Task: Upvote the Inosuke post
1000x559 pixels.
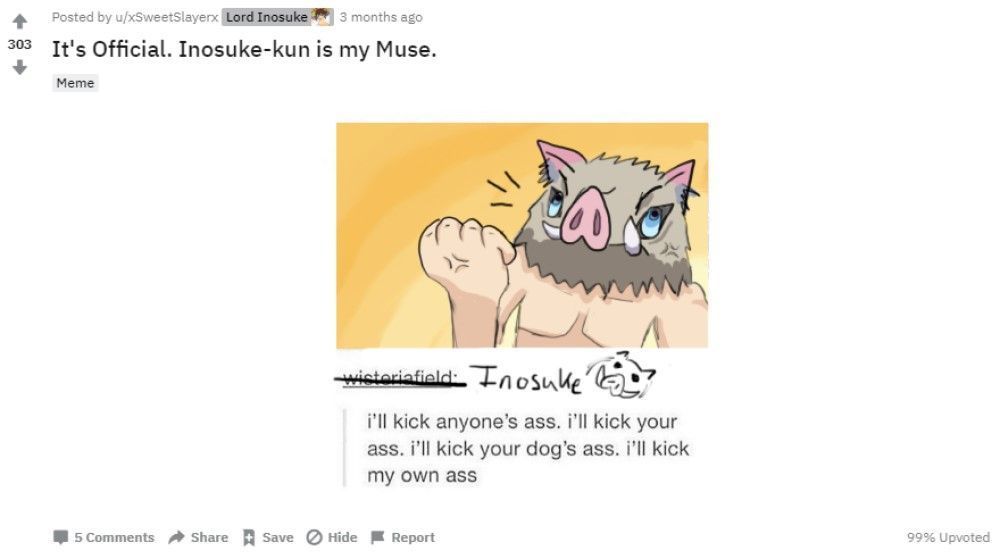Action: [x=20, y=22]
